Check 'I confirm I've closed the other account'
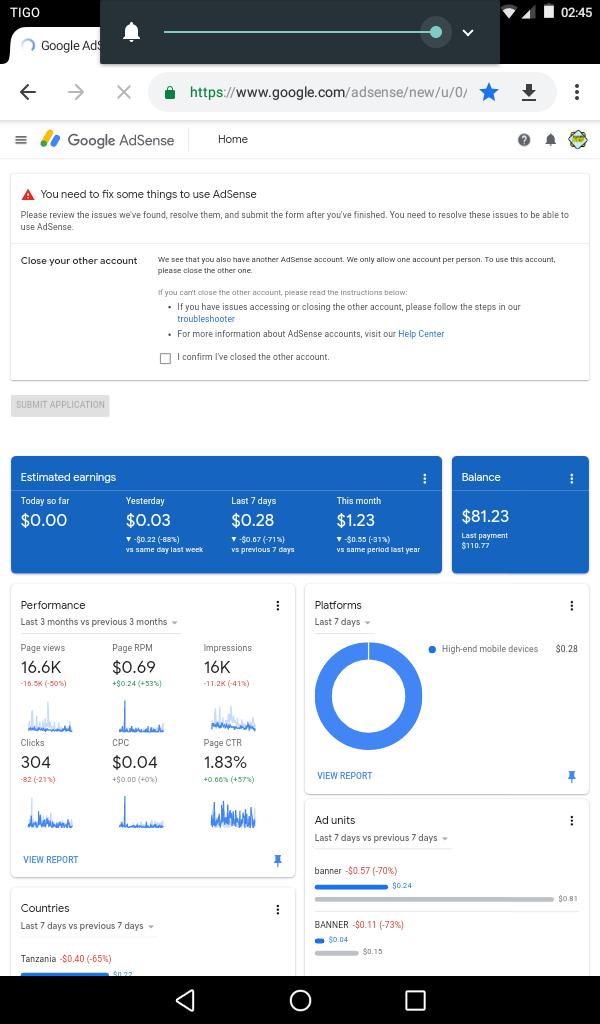This screenshot has width=600, height=1024. pos(165,358)
